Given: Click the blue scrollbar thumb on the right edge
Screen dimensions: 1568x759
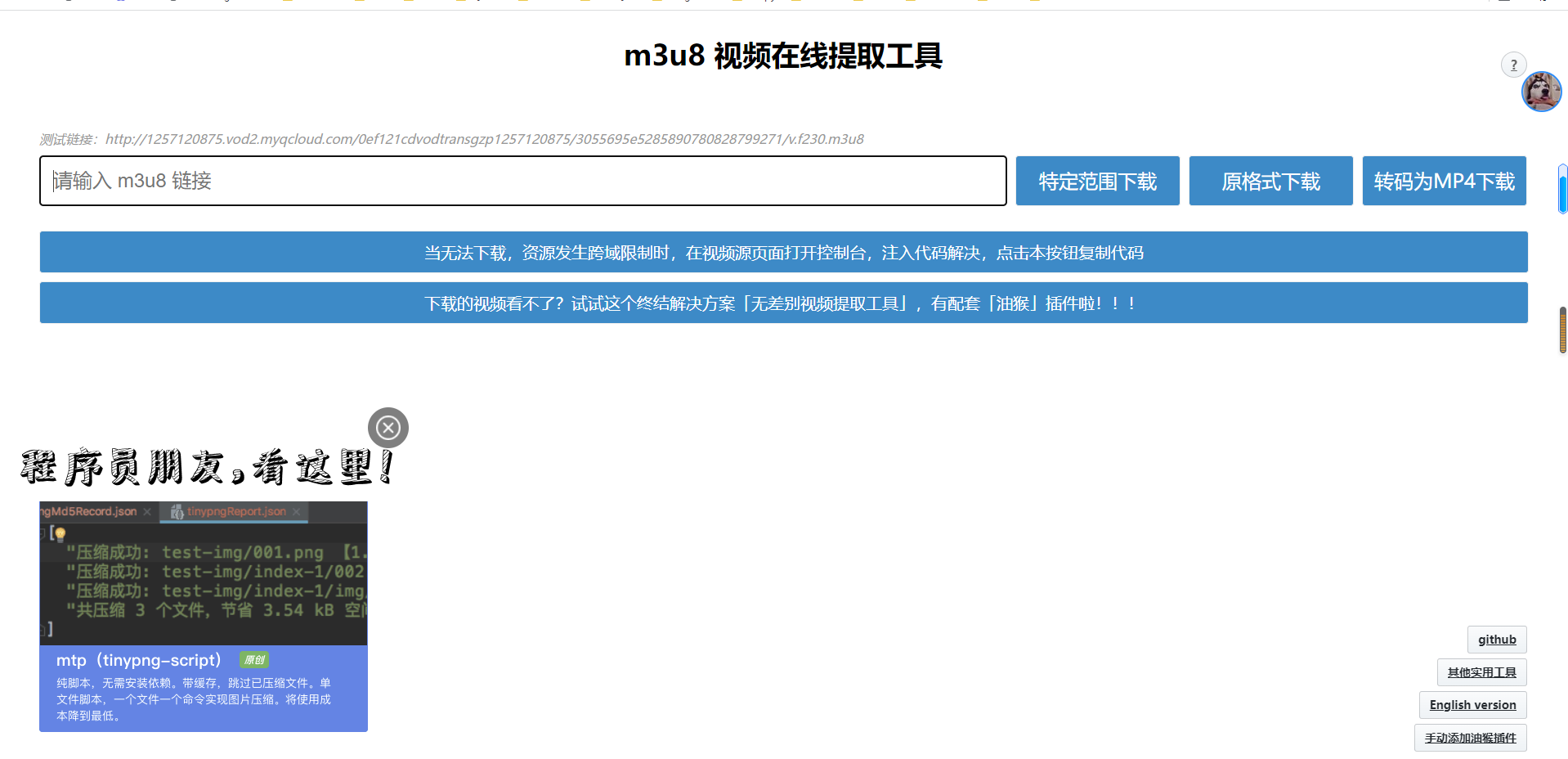Looking at the screenshot, I should point(1562,186).
